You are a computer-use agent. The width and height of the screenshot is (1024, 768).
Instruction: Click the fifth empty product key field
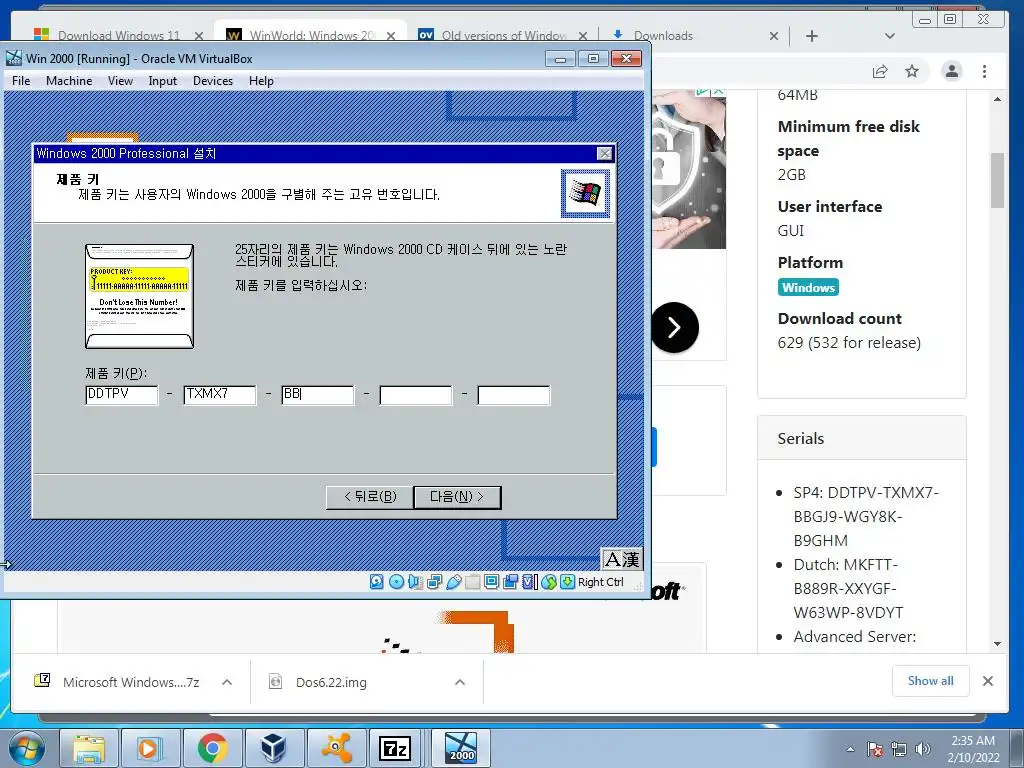tap(513, 395)
